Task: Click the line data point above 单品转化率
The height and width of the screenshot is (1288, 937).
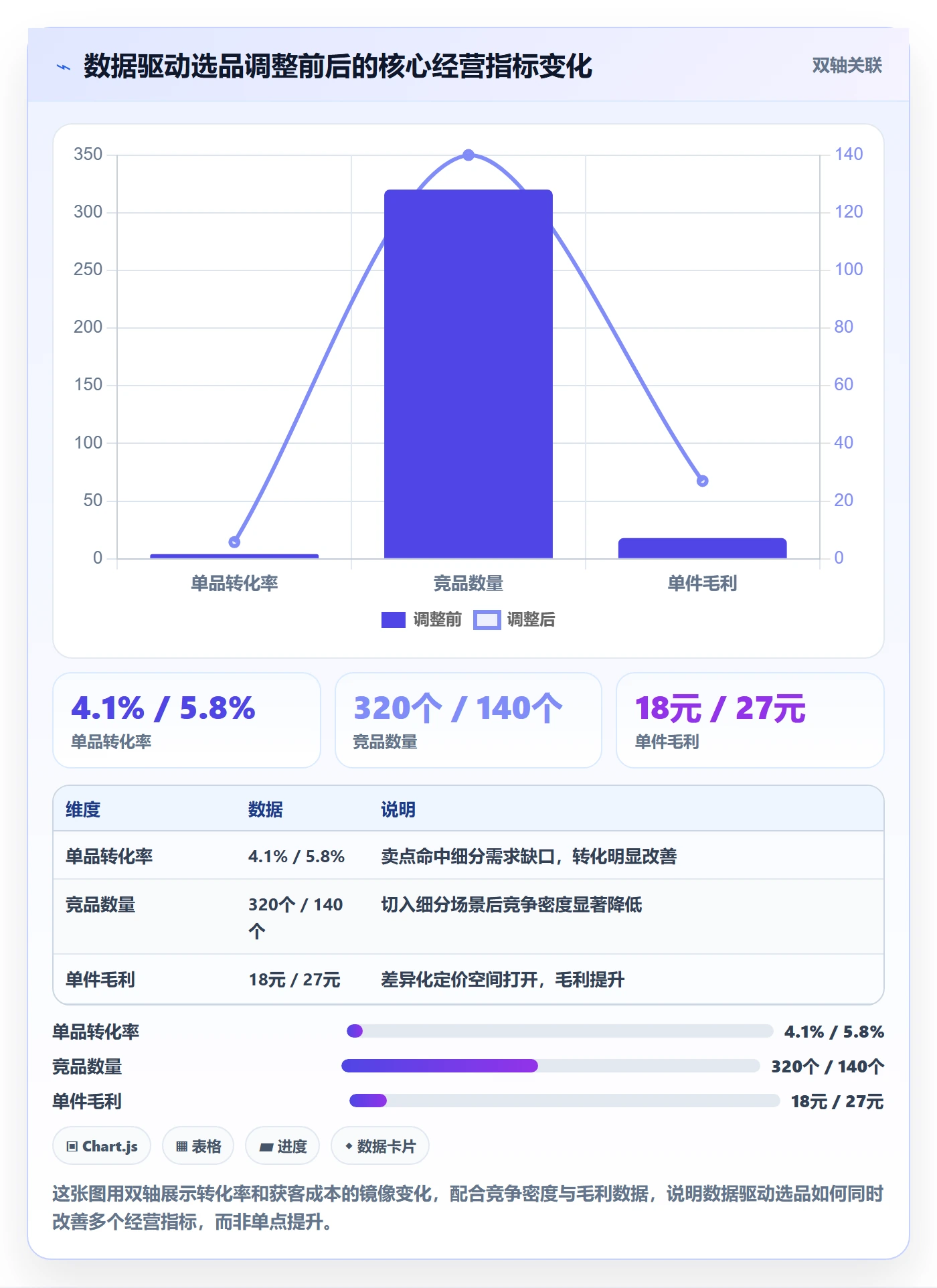Action: click(x=234, y=542)
